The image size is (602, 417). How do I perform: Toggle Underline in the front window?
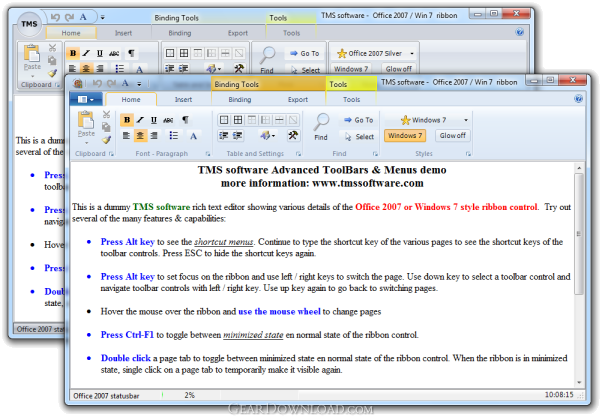(x=154, y=120)
